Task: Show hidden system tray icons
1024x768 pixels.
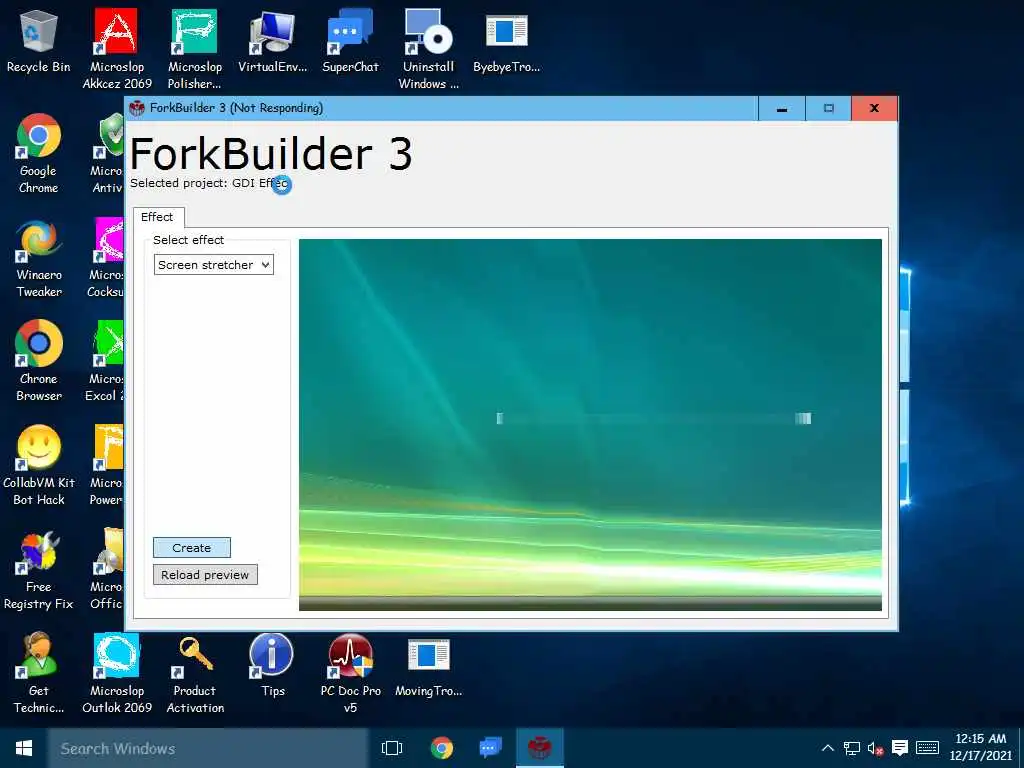Action: tap(827, 748)
